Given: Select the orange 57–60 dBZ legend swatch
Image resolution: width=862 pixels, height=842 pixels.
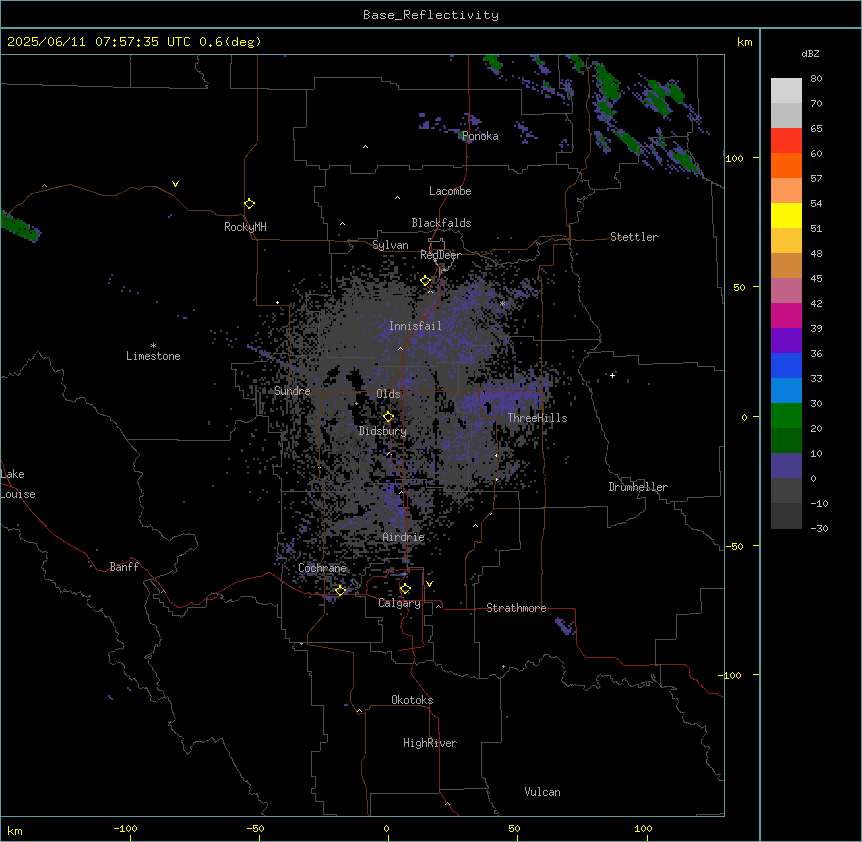Looking at the screenshot, I should 786,165.
